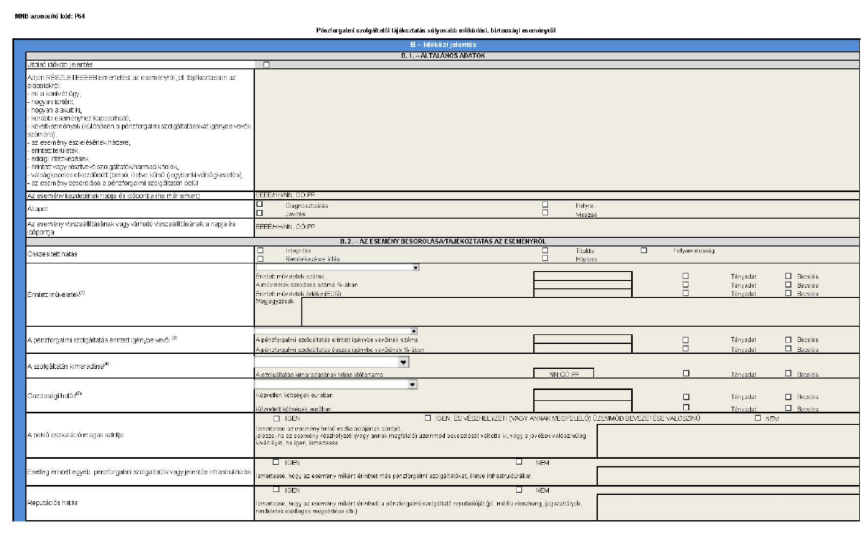This screenshot has height=535, width=868.
Task: Tick Becslés for kimaradás teljes időtartama
Action: [788, 373]
